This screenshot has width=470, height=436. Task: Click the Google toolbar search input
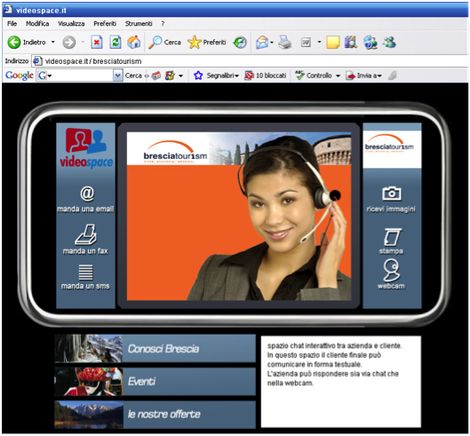82,76
